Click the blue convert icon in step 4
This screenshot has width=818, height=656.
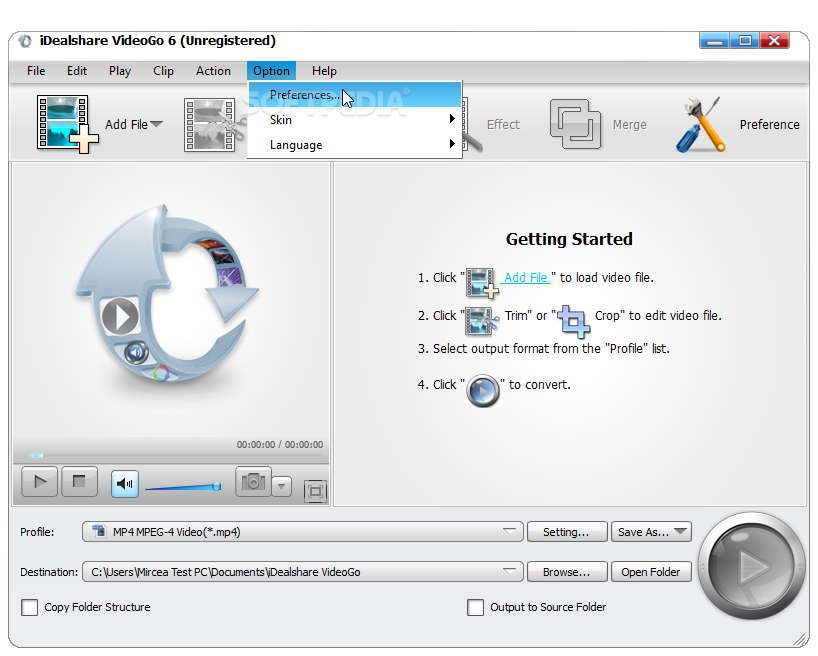(x=483, y=390)
